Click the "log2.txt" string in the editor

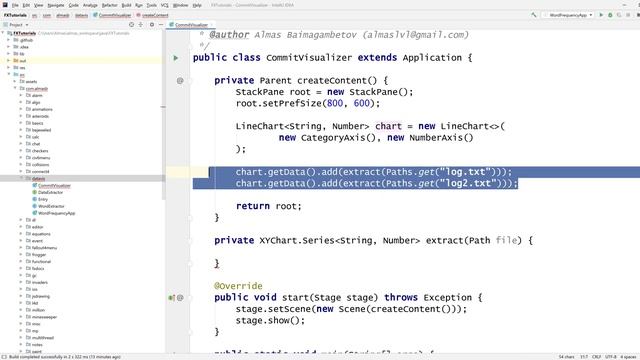click(x=468, y=183)
